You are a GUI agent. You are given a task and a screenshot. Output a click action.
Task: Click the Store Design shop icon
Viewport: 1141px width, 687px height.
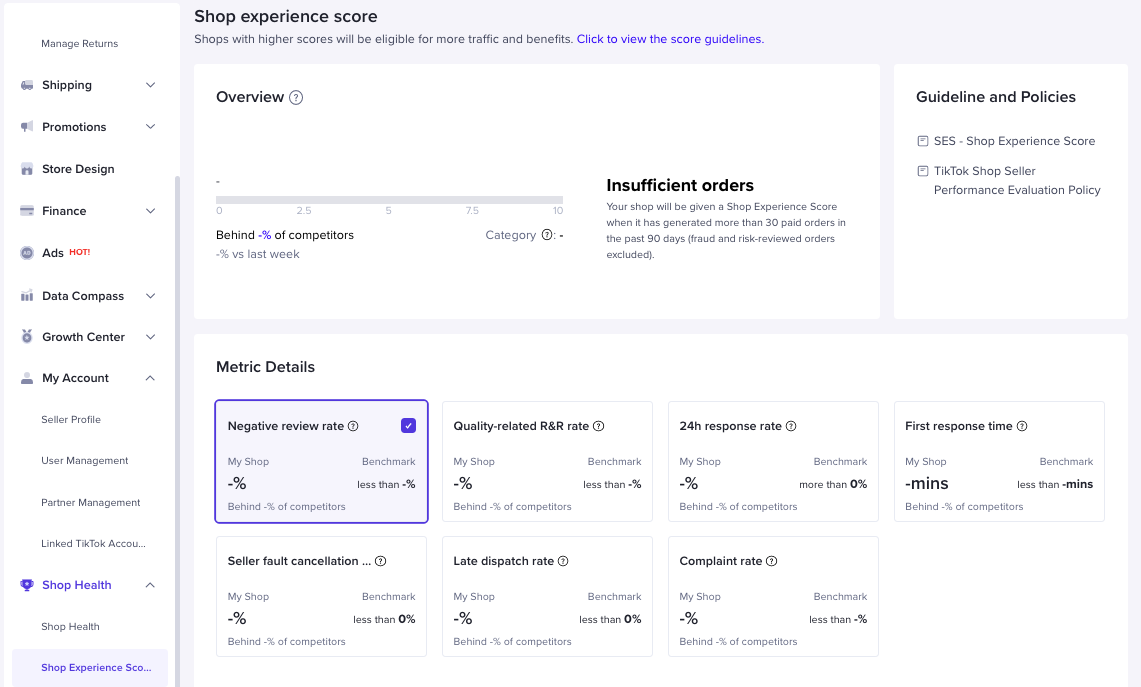(27, 169)
